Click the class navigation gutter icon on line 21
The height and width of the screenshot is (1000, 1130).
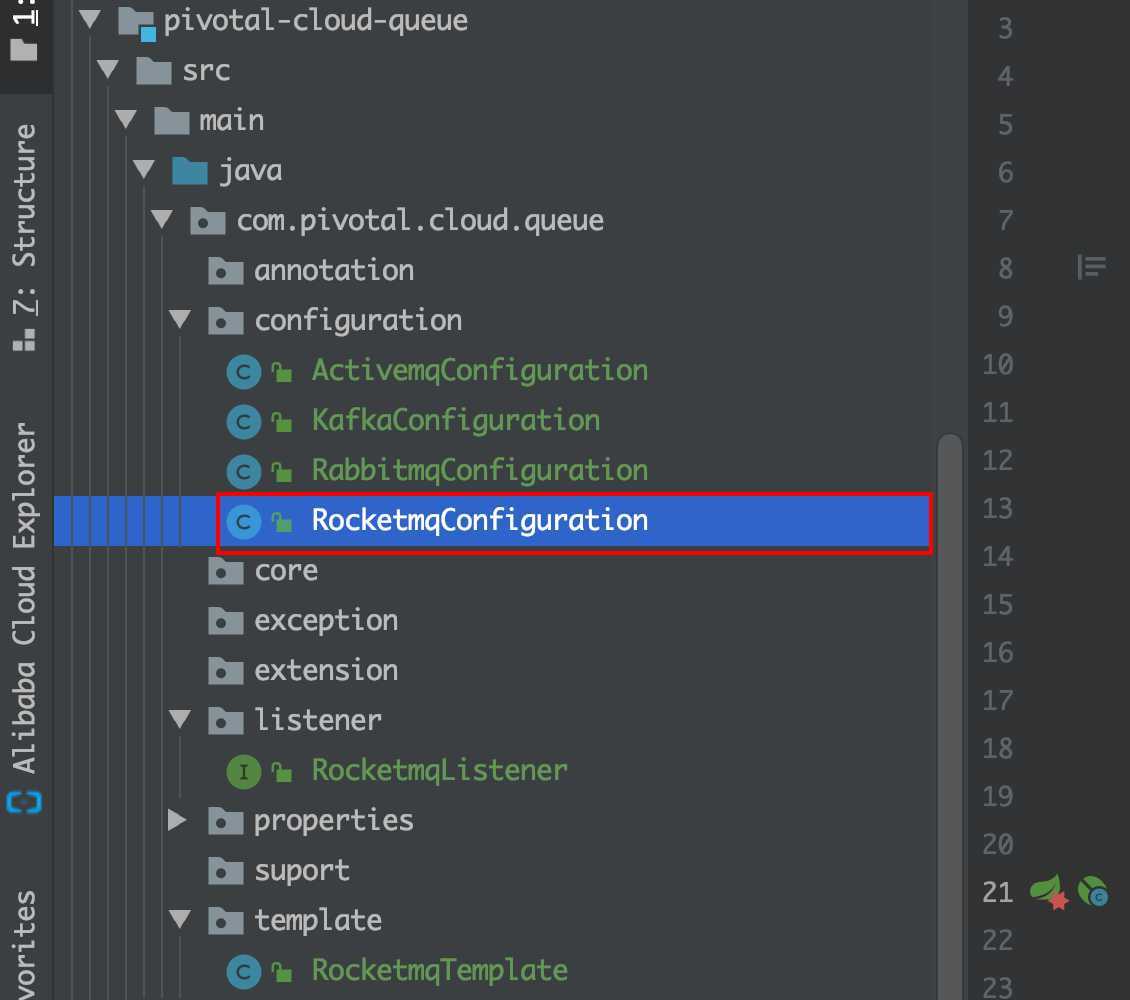pyautogui.click(x=1093, y=891)
